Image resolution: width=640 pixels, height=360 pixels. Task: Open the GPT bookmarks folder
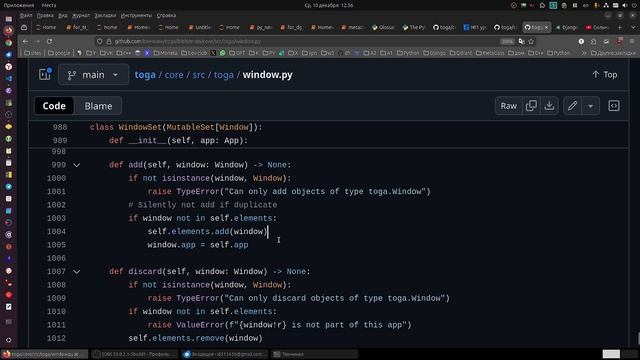pos(237,53)
